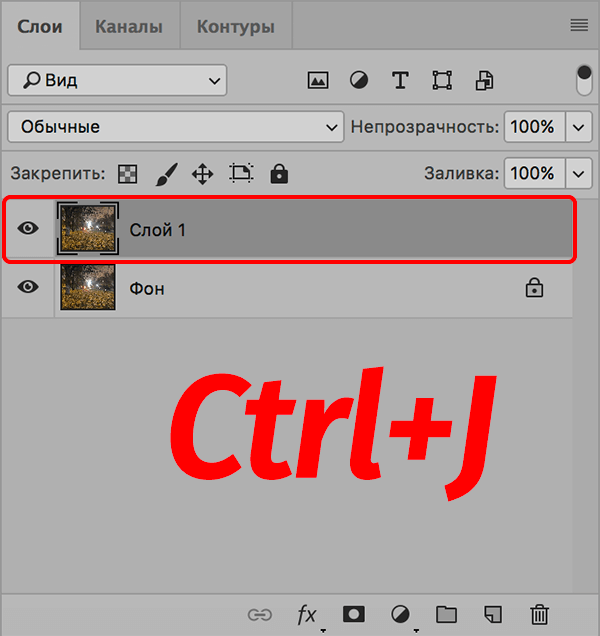
Task: Toggle layer filtering switch on or off
Action: [x=584, y=80]
